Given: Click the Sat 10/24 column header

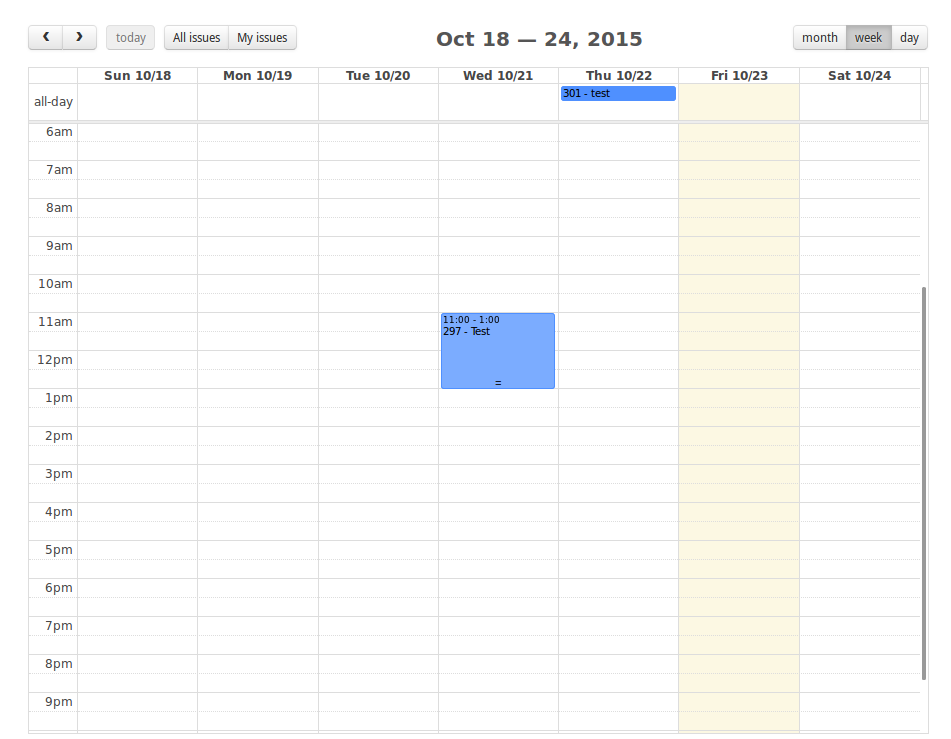Looking at the screenshot, I should 859,76.
